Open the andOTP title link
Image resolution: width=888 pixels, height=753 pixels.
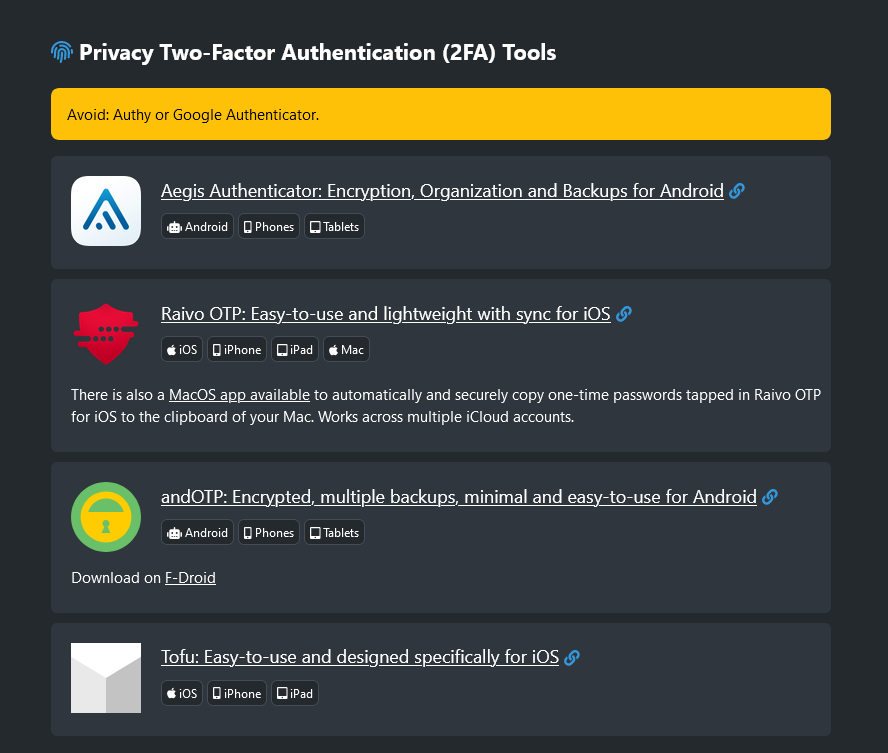(458, 497)
